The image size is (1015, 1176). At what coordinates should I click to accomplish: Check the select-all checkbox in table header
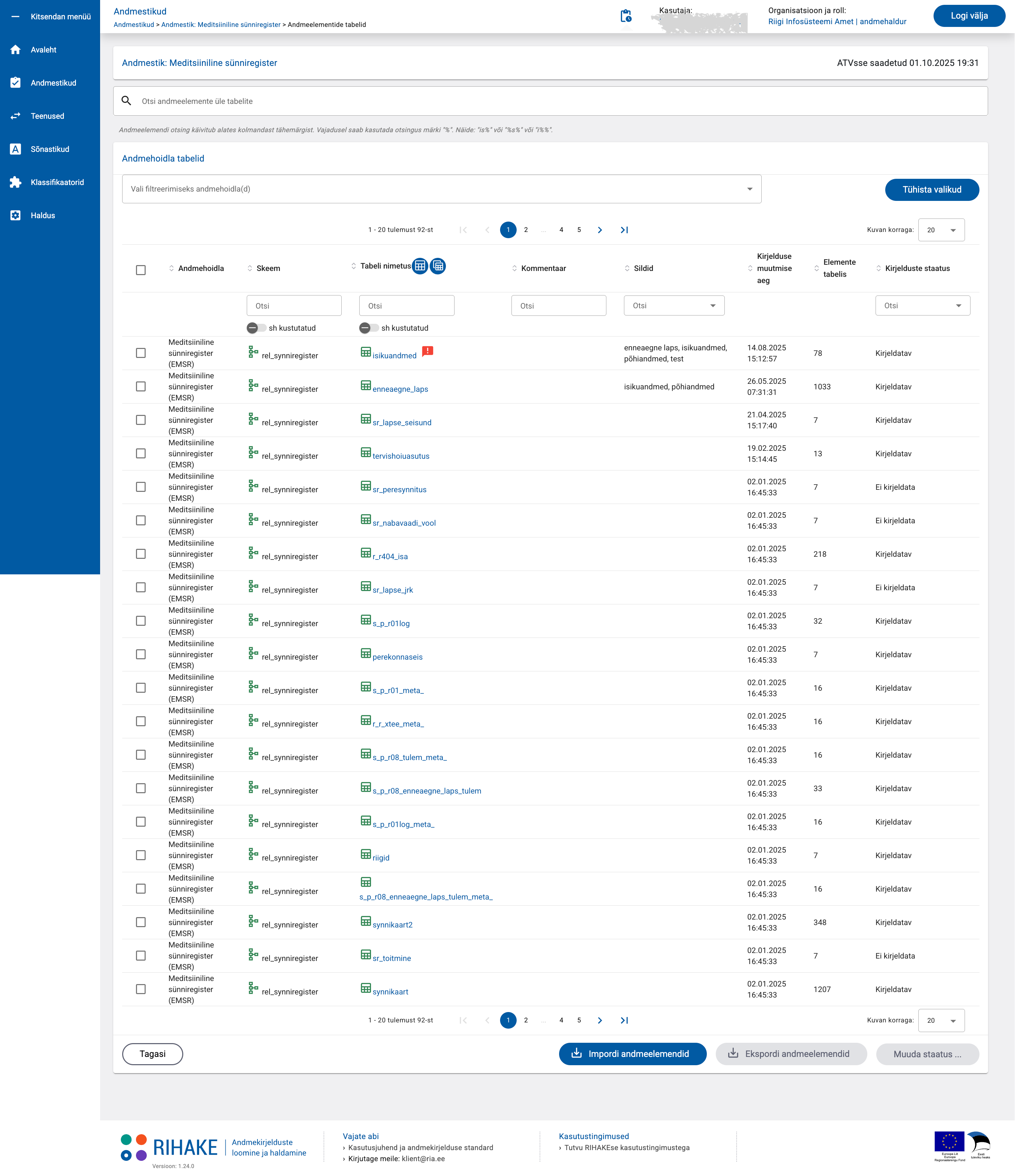tap(141, 270)
